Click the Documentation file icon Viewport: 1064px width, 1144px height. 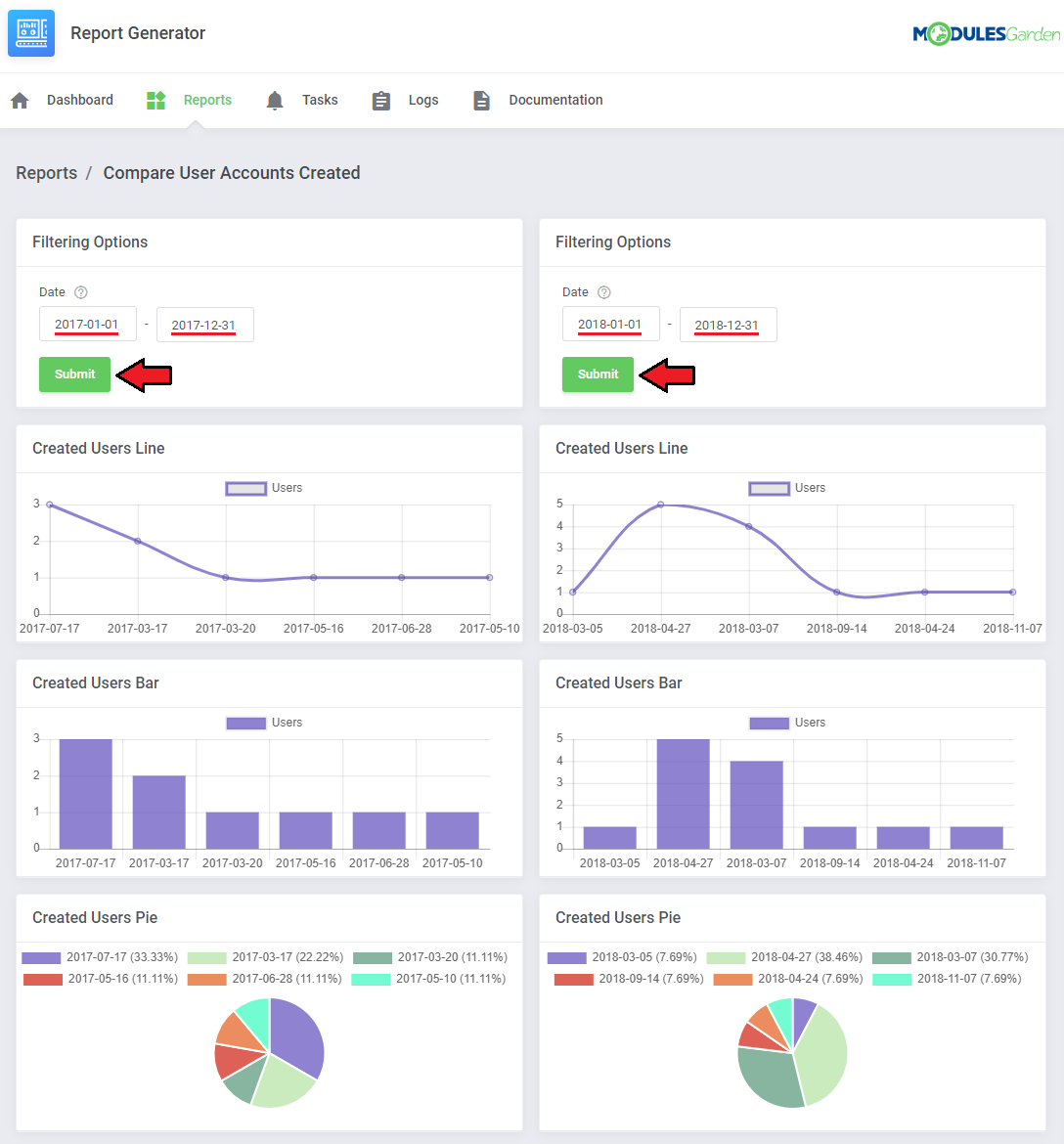pos(482,100)
